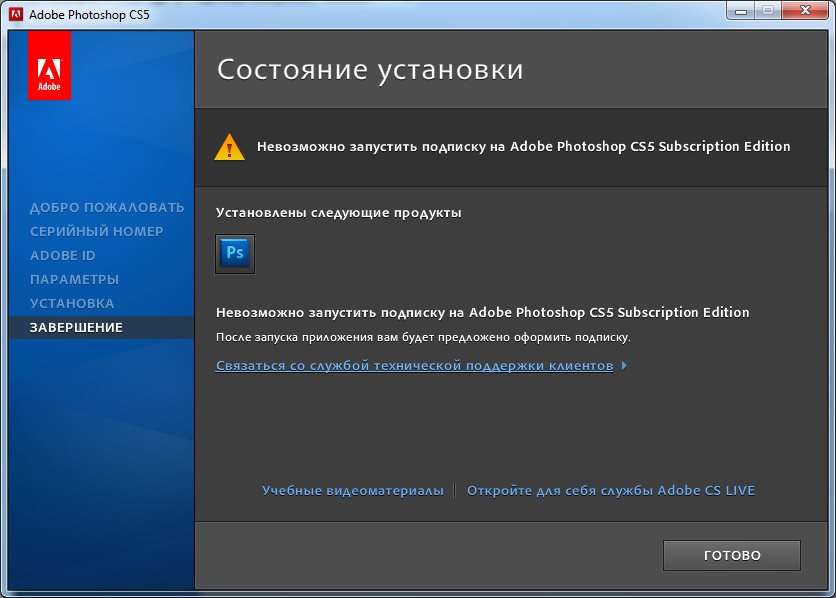The image size is (836, 598).
Task: Click the Adobe Photoshop CS5 window title
Action: coord(89,14)
